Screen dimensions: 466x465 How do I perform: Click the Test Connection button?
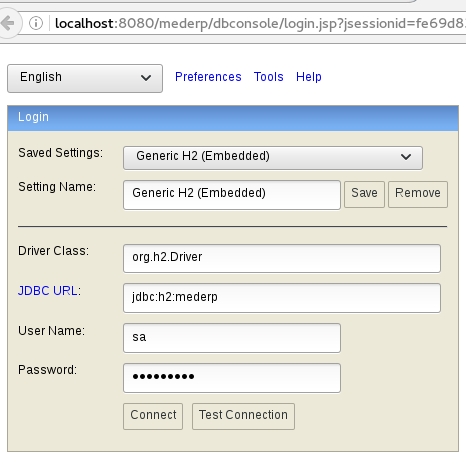[x=243, y=416]
